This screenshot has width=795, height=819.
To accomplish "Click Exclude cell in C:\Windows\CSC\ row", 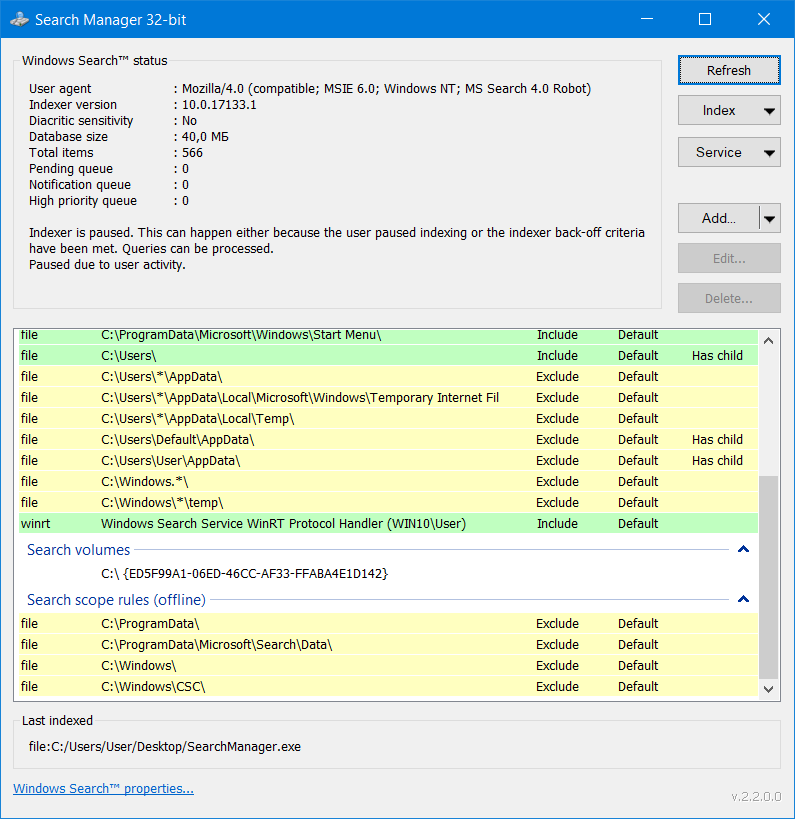I will [x=557, y=686].
